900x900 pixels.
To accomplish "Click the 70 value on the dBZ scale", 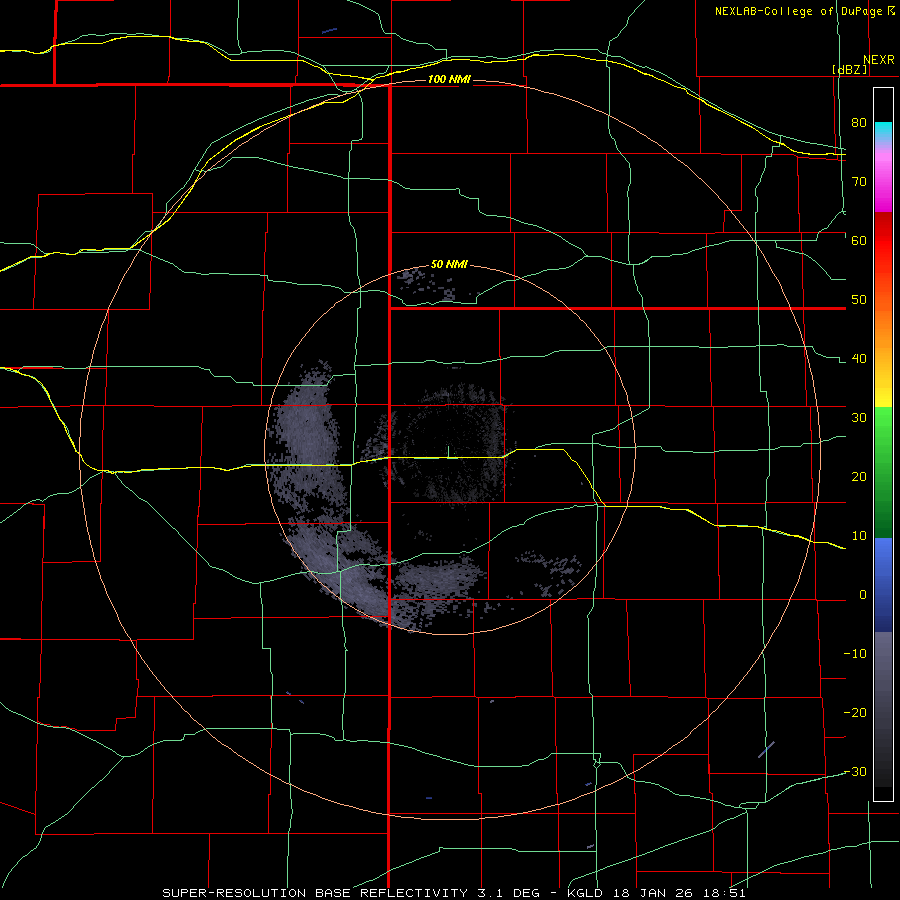I will coord(859,181).
